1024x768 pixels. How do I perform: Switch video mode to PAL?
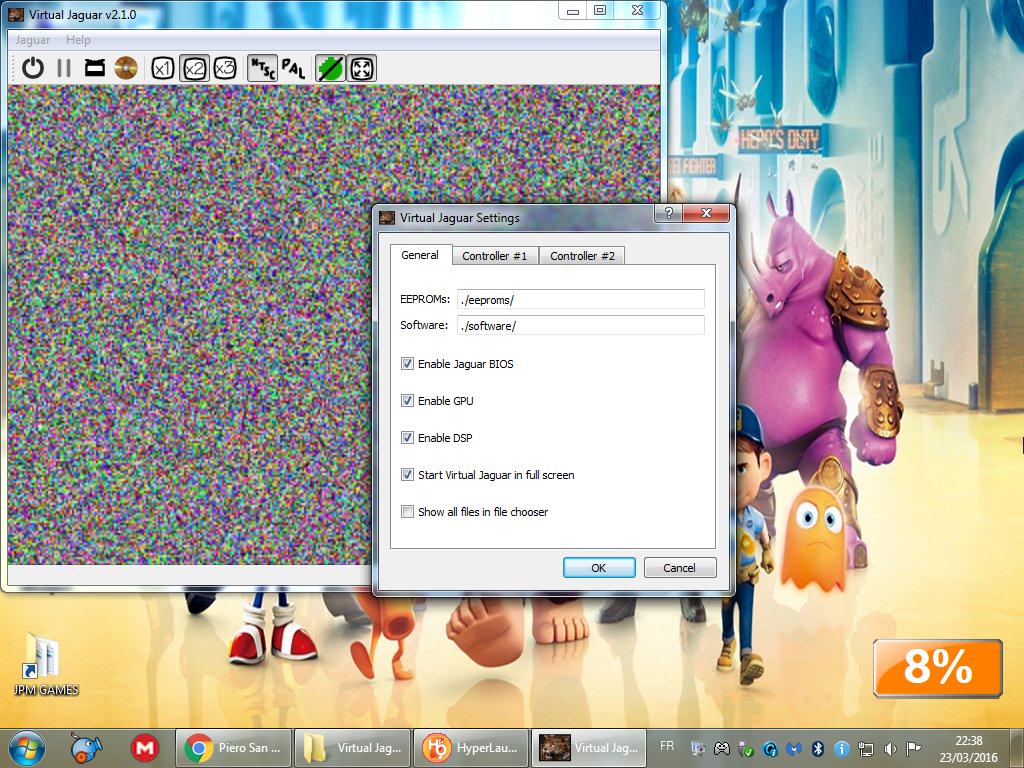pos(293,68)
